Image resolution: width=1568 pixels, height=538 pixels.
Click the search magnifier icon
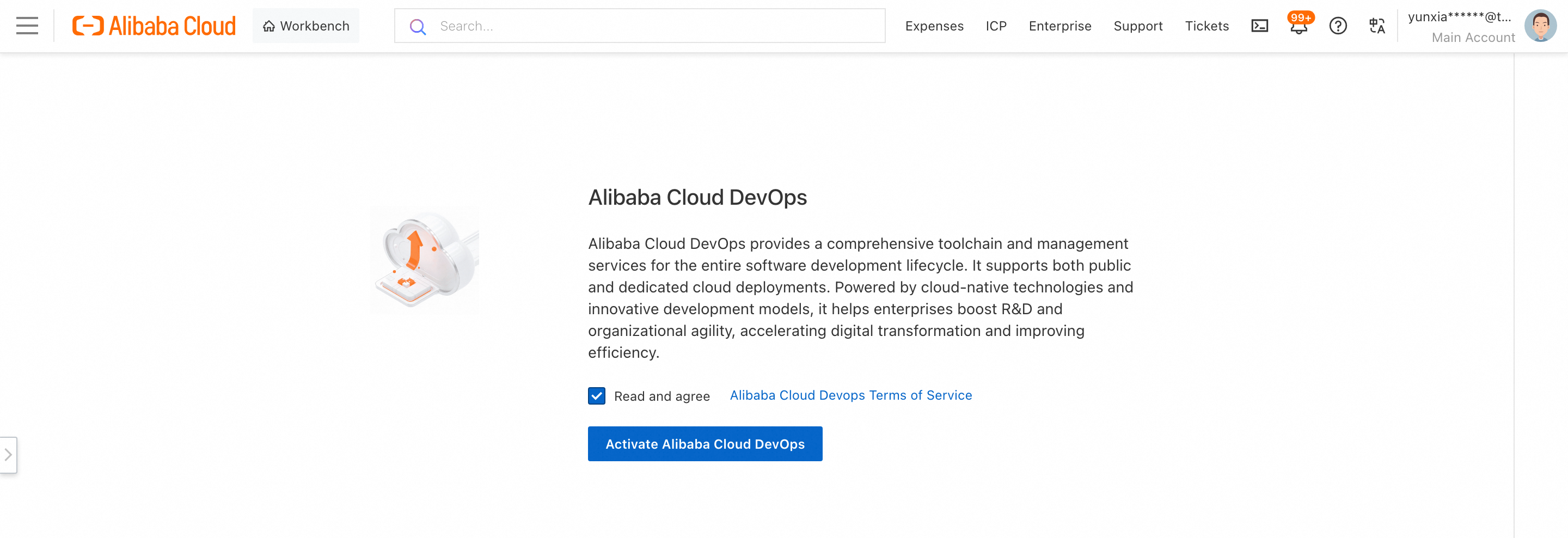tap(418, 26)
